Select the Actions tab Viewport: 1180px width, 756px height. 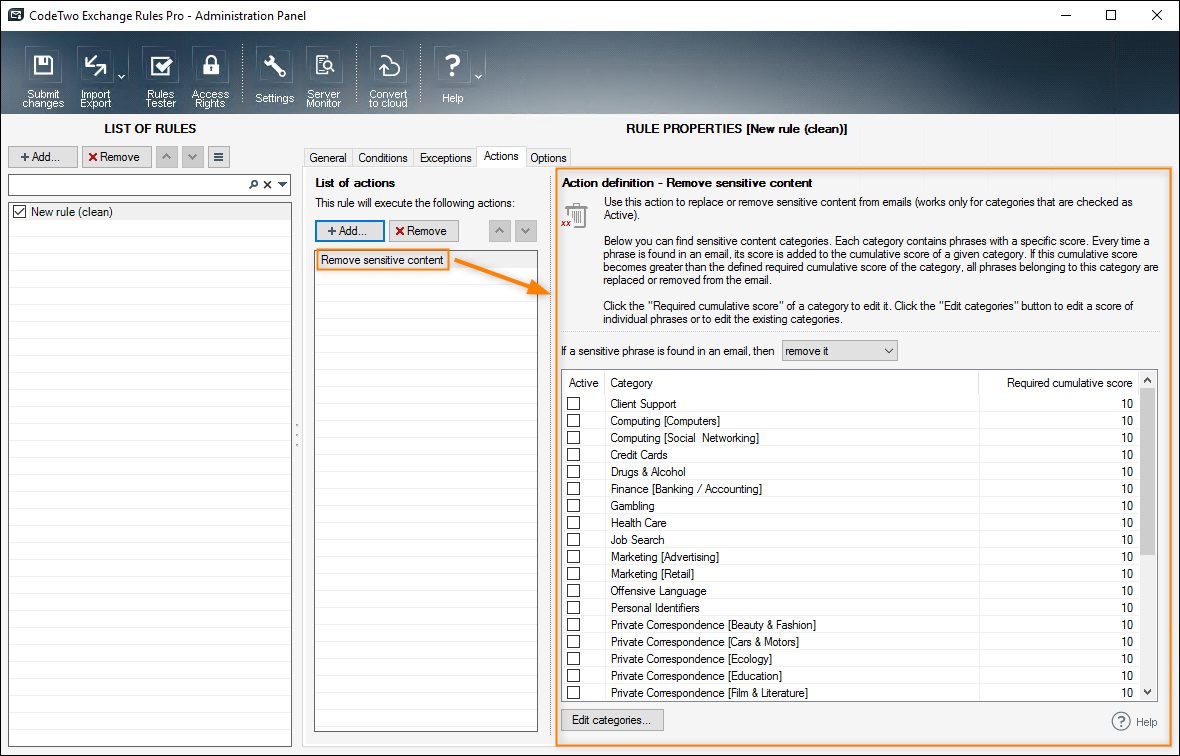coord(501,156)
